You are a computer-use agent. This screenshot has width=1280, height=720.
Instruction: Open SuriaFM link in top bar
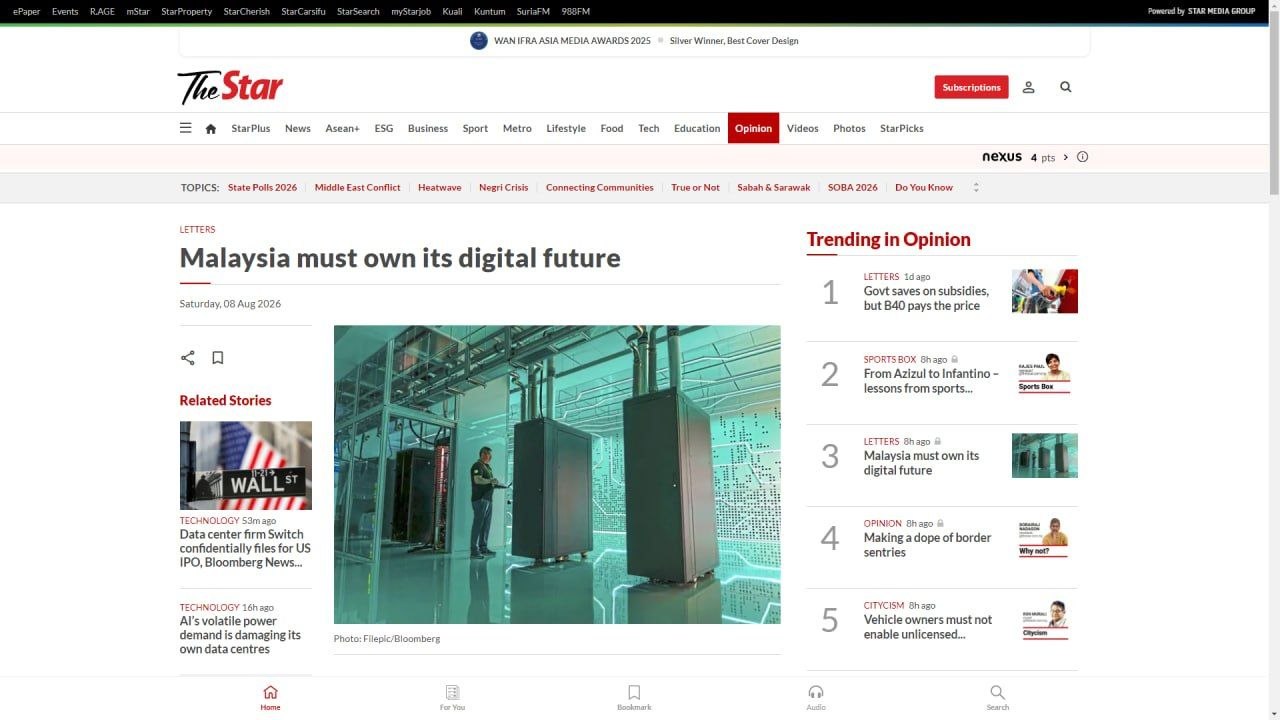[x=533, y=11]
